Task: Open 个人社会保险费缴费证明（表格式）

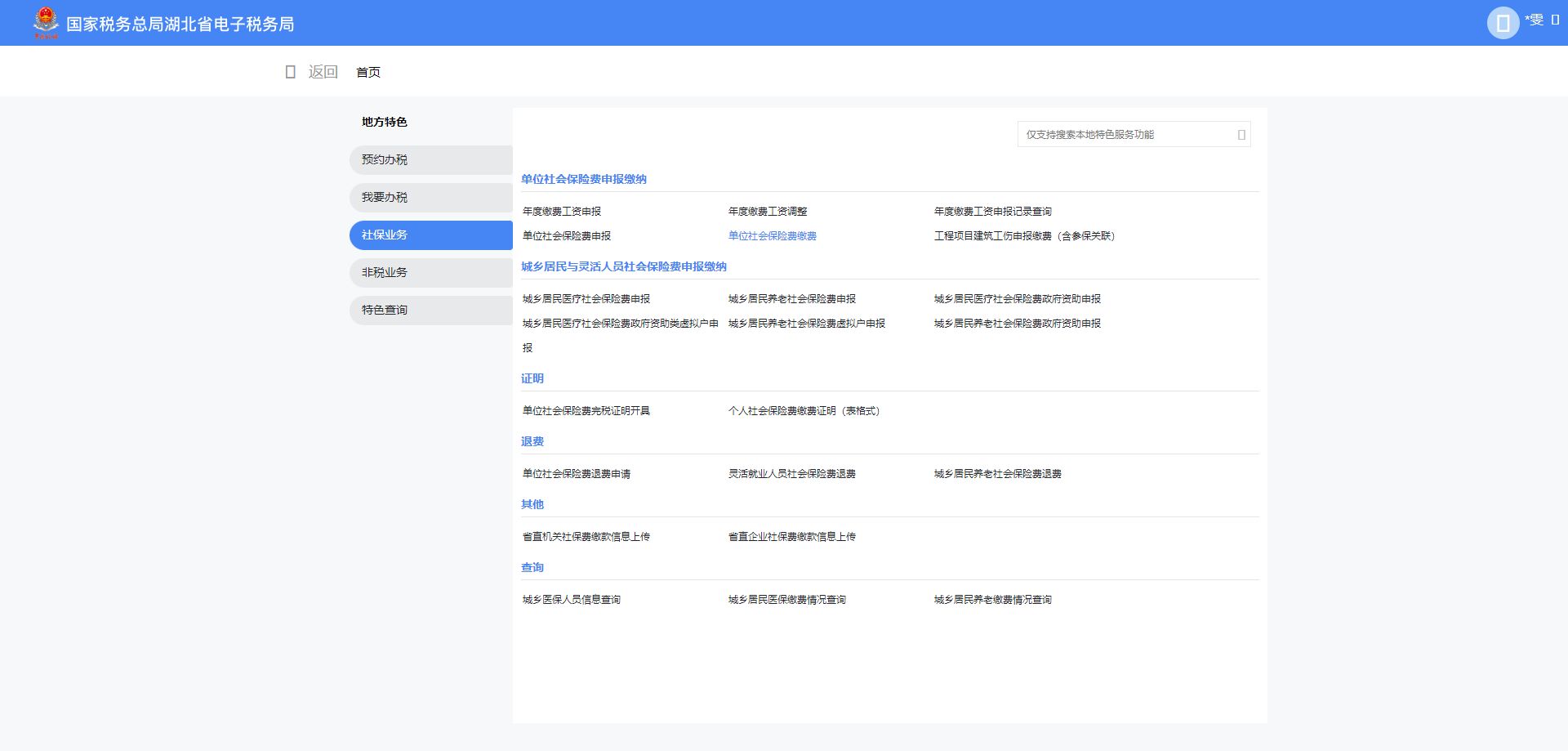Action: pos(806,411)
